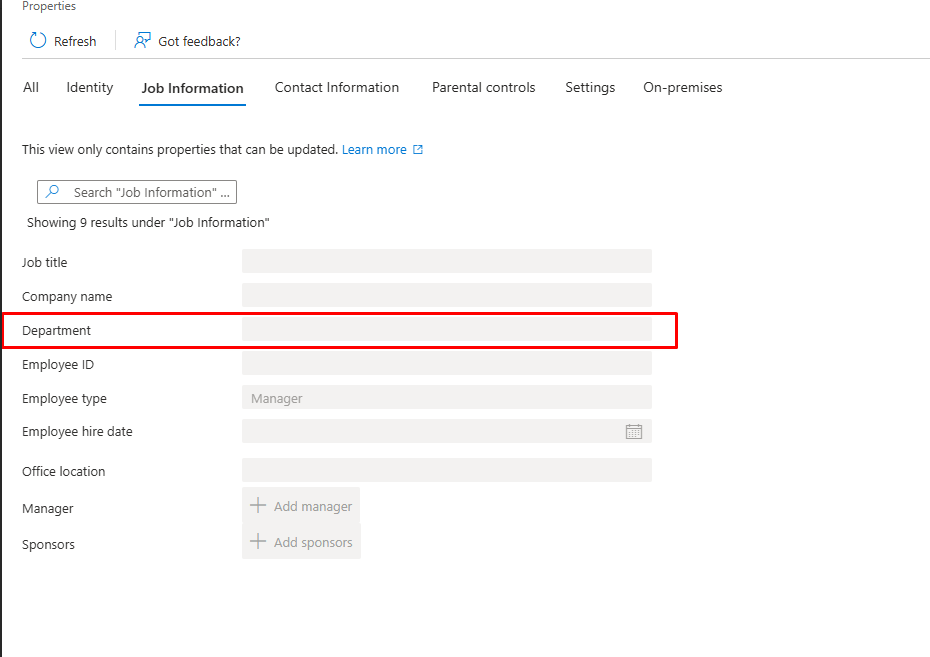Click the external link icon beside Learn more
Screen dimensions: 930x657
[x=418, y=149]
